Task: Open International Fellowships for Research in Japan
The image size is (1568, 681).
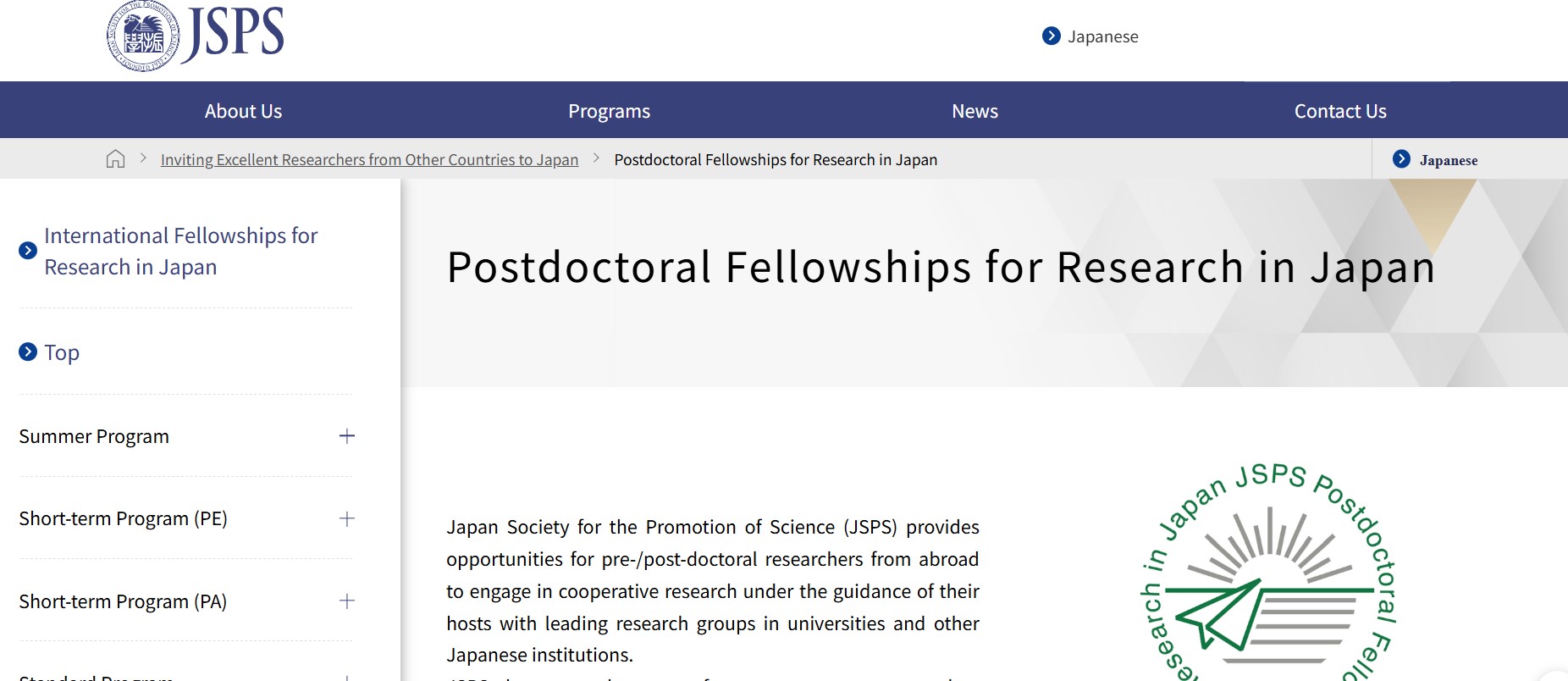Action: 180,250
